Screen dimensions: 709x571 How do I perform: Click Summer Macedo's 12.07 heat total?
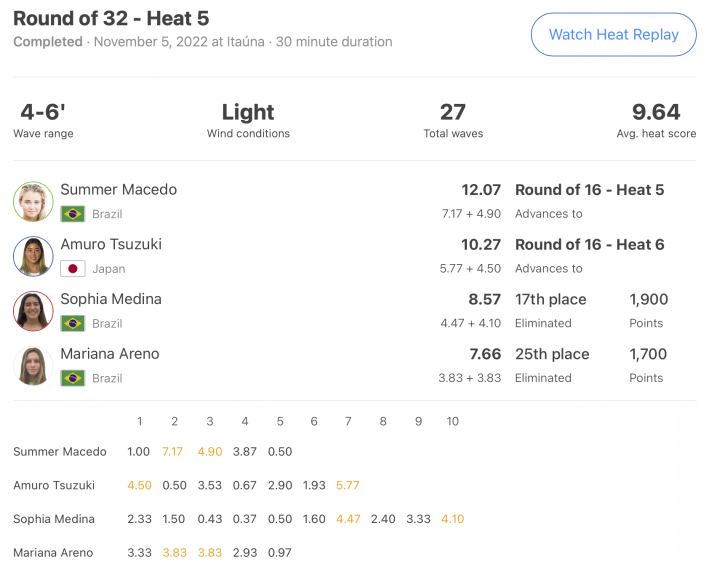click(x=481, y=190)
